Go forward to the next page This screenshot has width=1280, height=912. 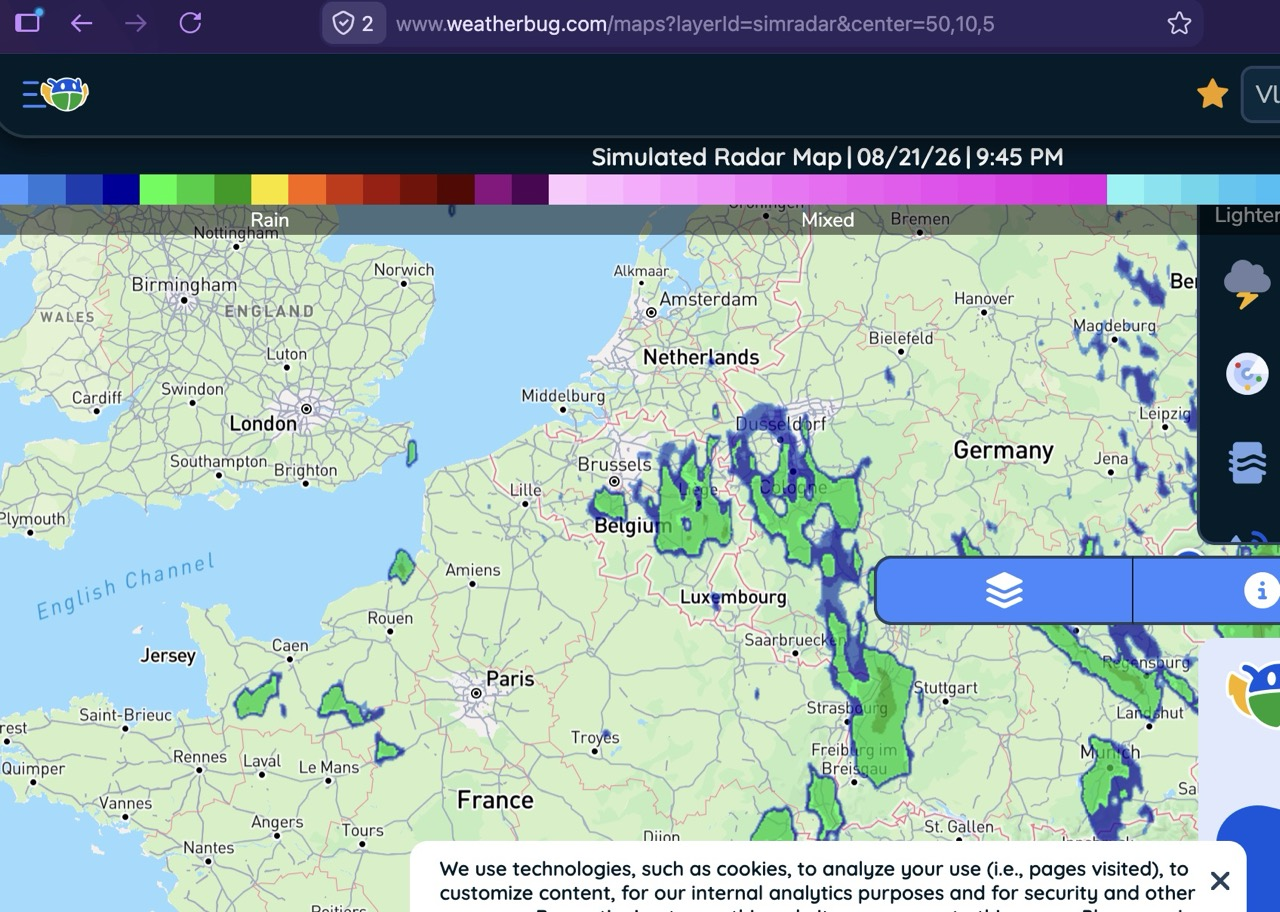click(136, 23)
